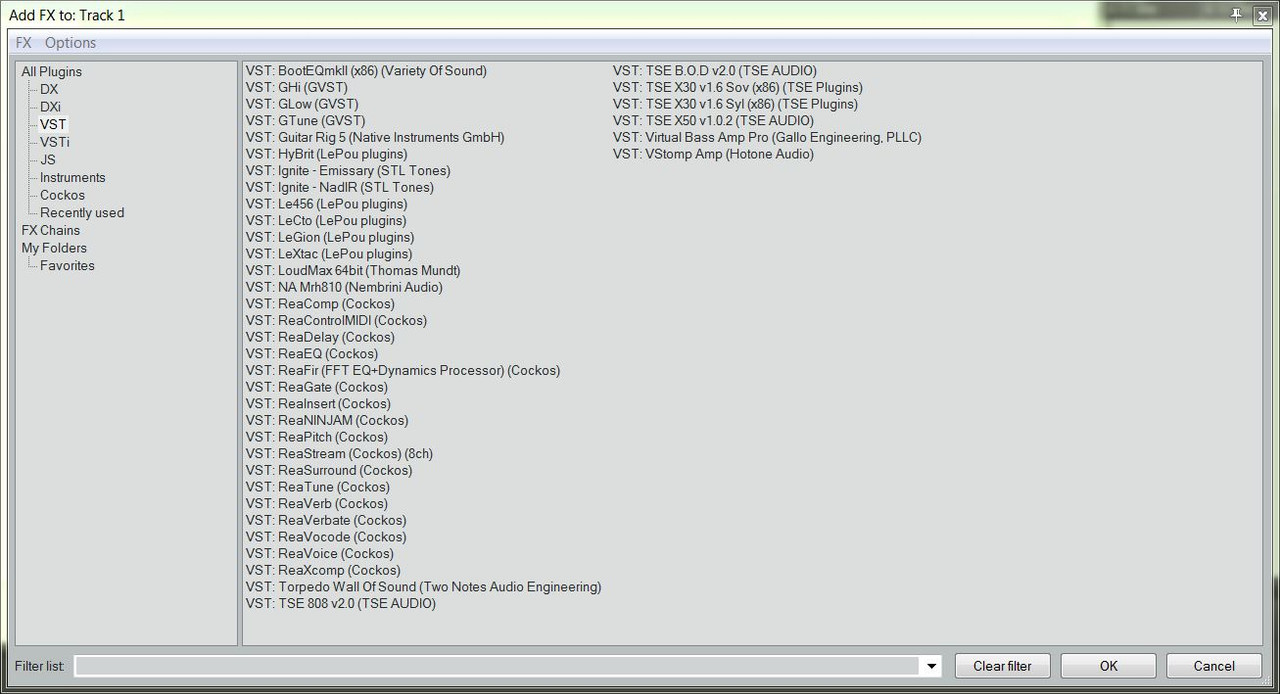
Task: Show Recently used plugins
Action: pos(82,213)
